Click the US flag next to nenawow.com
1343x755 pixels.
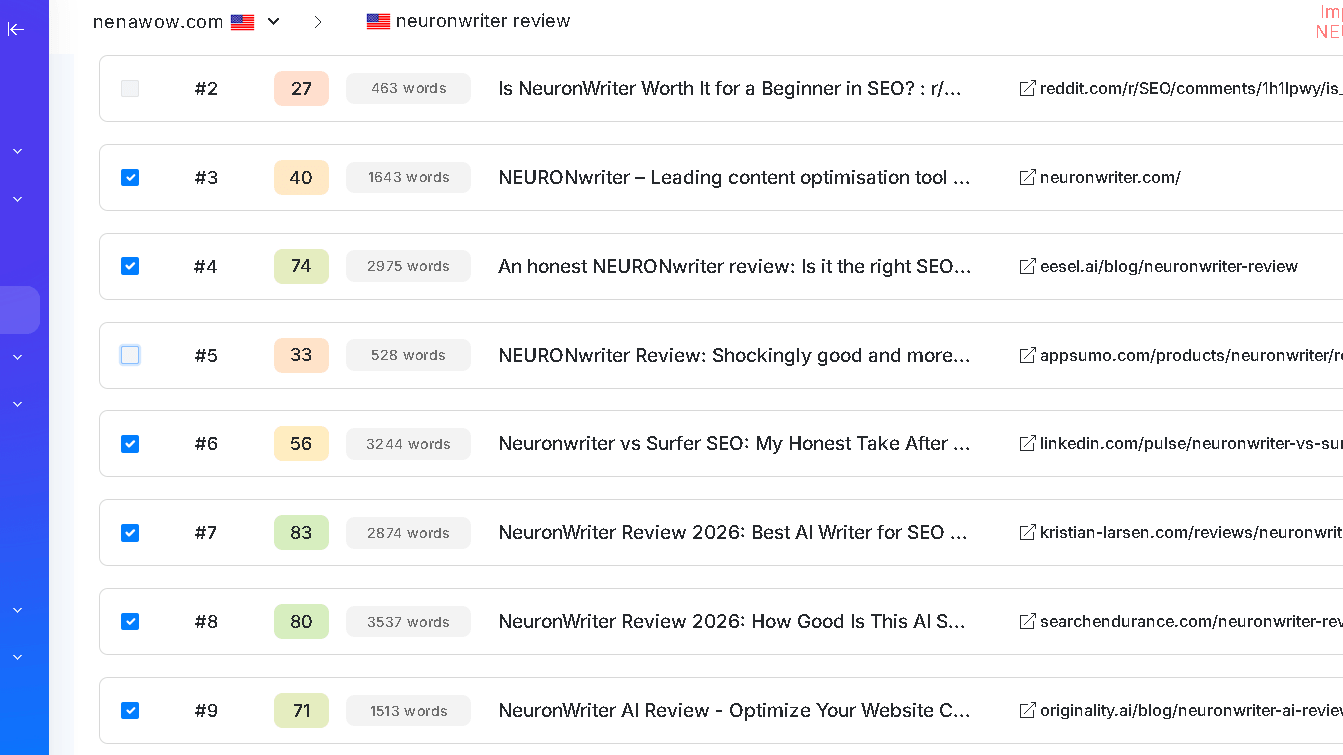(242, 22)
